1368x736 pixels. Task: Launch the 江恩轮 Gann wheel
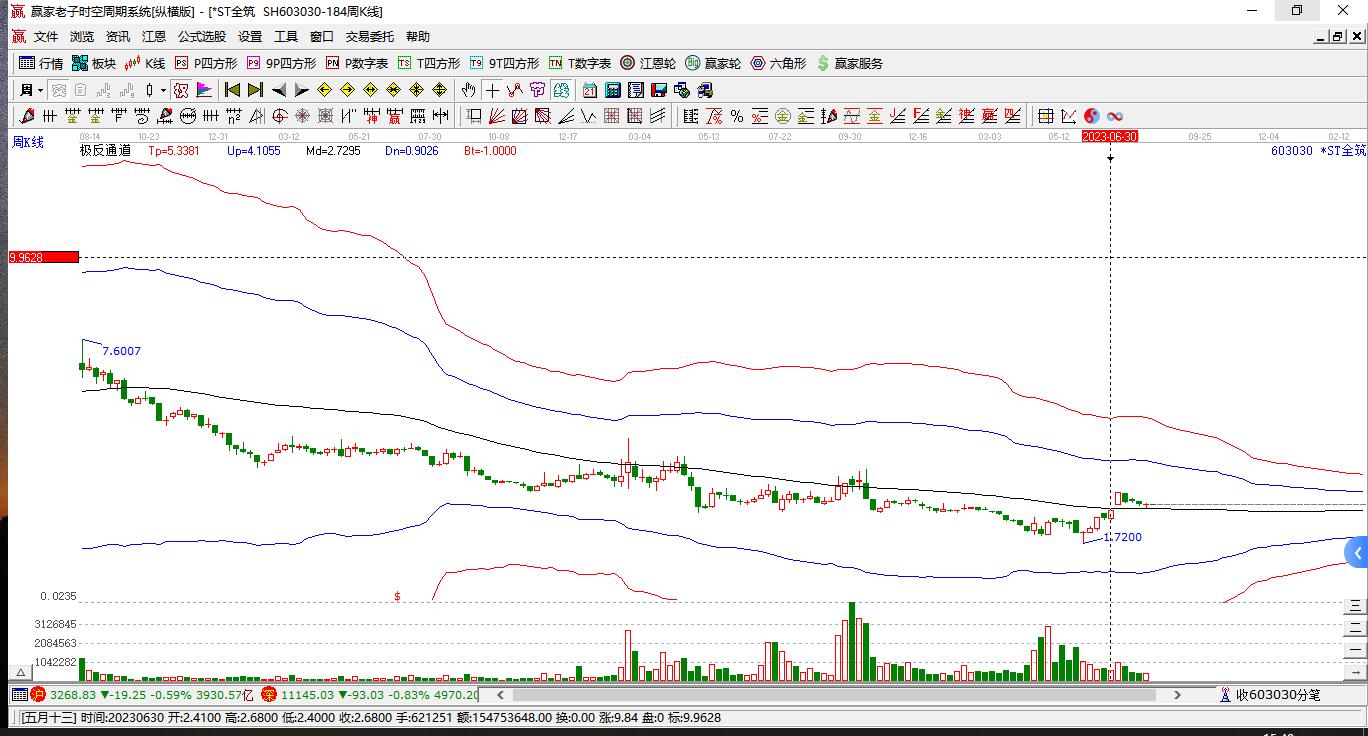pyautogui.click(x=648, y=63)
